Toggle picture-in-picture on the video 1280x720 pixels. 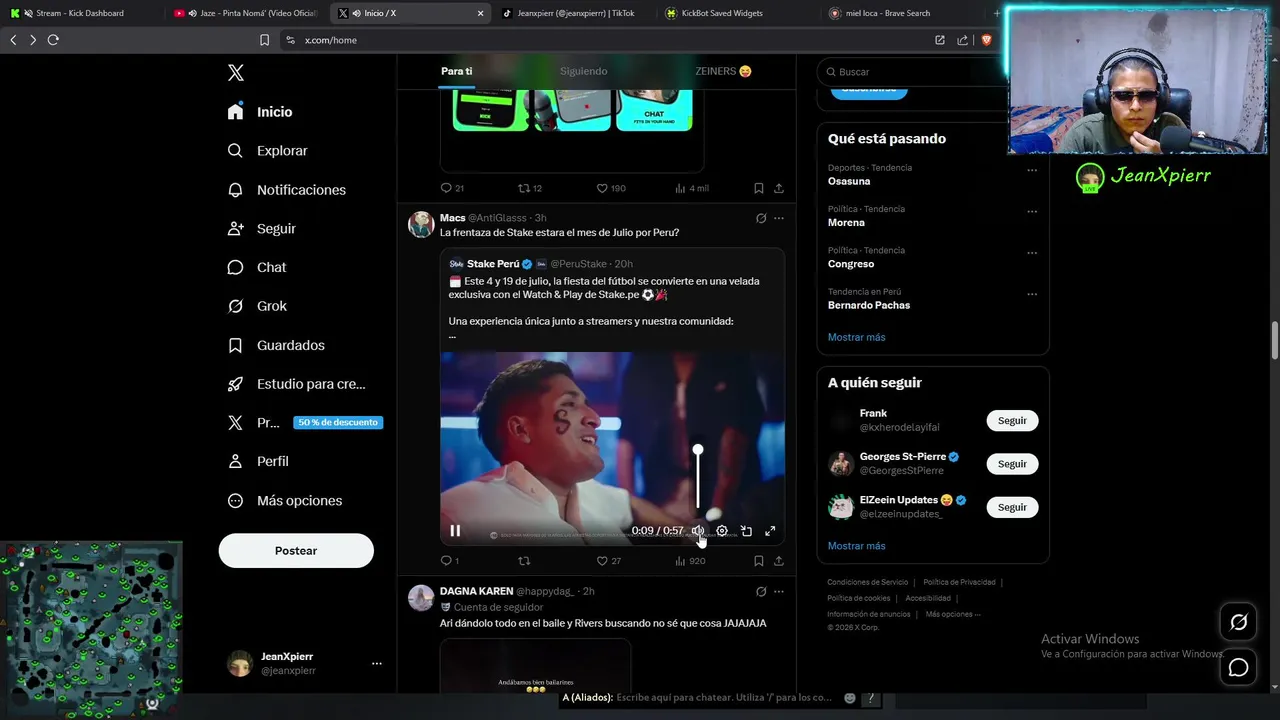pyautogui.click(x=746, y=531)
